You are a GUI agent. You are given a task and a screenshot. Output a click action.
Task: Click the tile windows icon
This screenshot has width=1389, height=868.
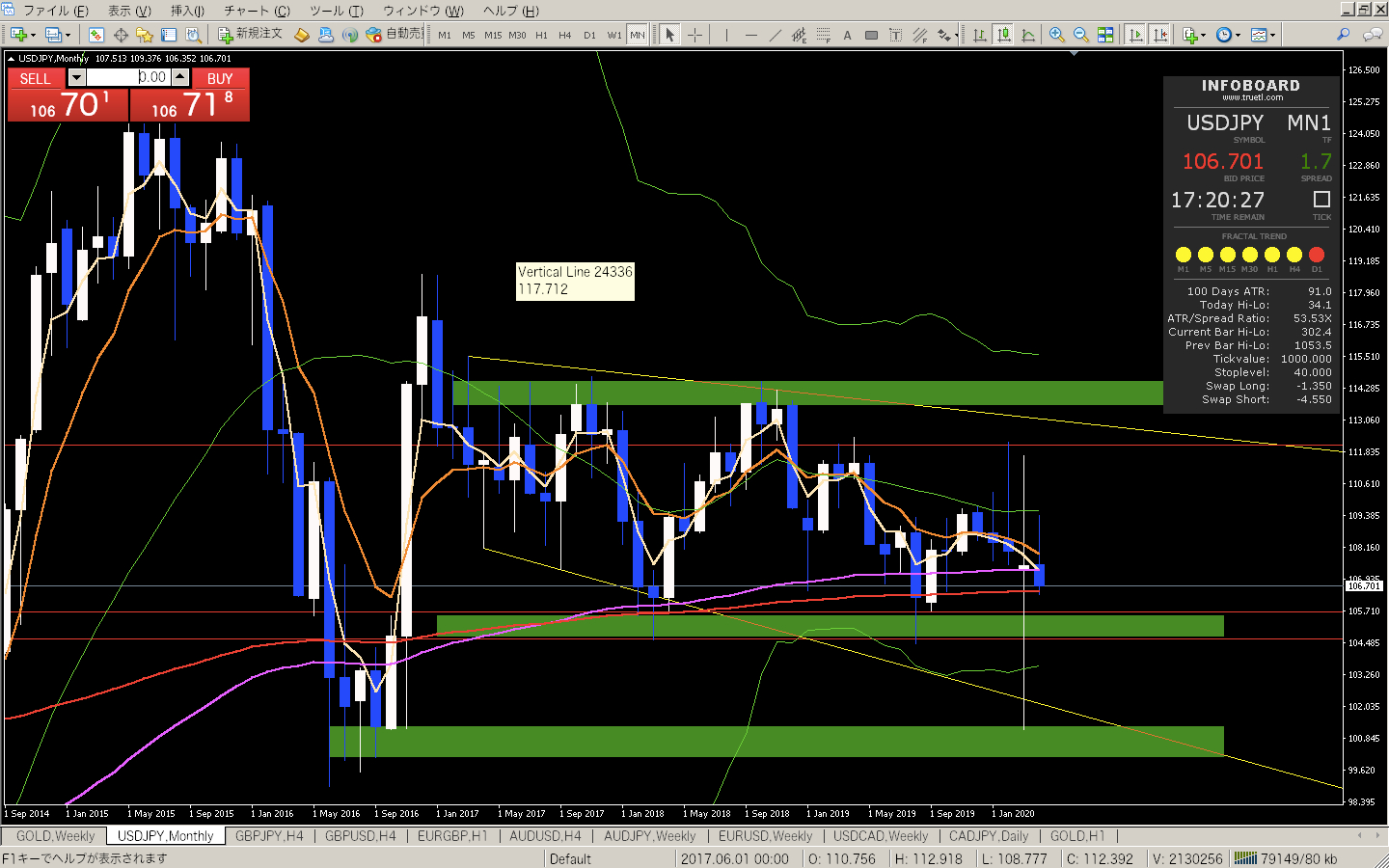(x=1105, y=35)
